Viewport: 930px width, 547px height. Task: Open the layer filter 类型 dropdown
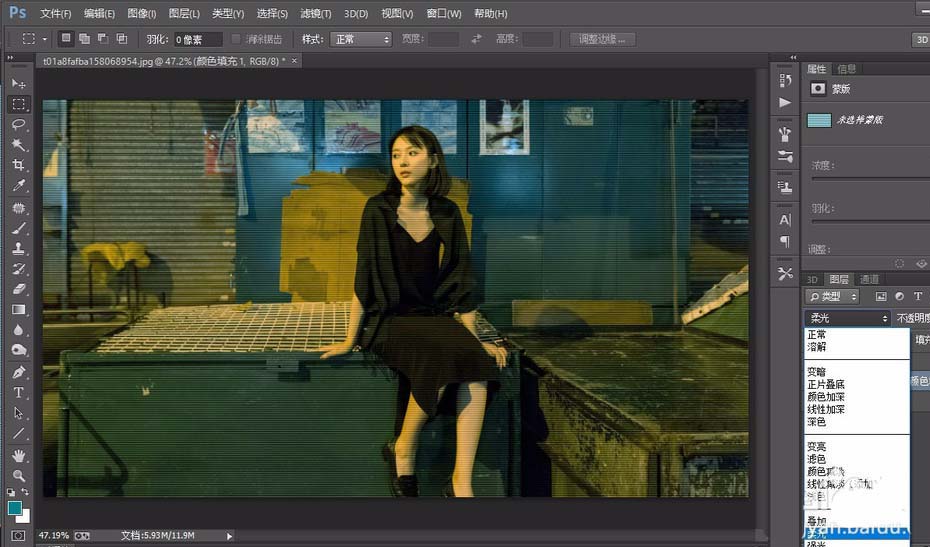pyautogui.click(x=834, y=297)
